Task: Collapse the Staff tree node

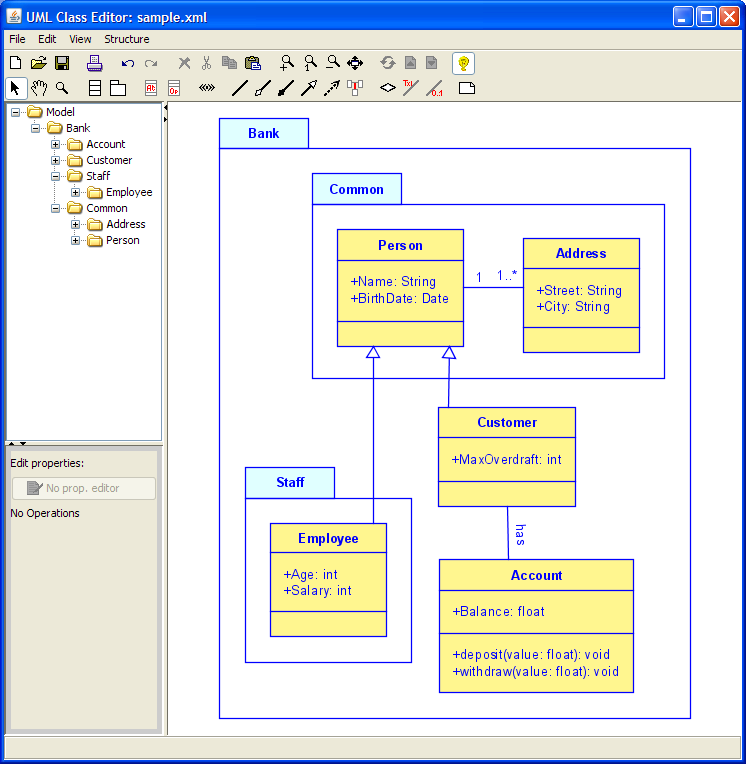Action: coord(56,176)
